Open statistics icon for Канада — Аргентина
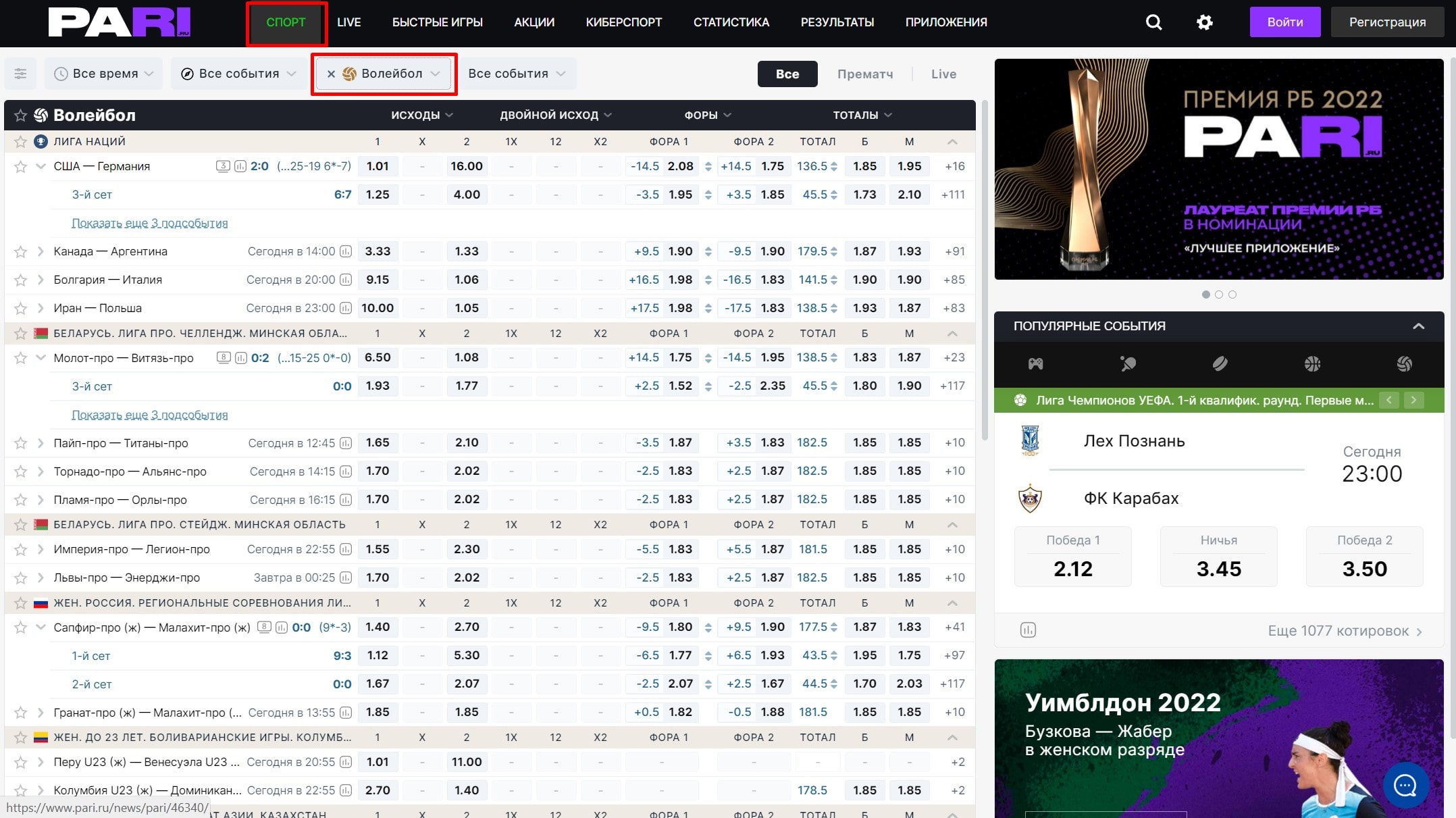The width and height of the screenshot is (1456, 818). click(x=346, y=251)
